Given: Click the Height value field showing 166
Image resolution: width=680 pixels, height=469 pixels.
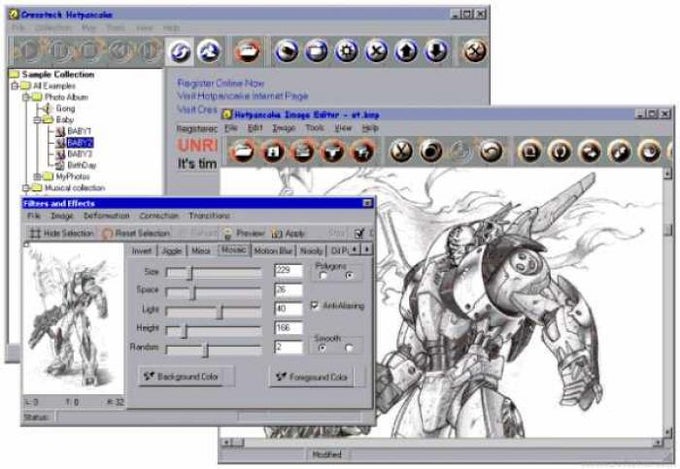Looking at the screenshot, I should 288,328.
